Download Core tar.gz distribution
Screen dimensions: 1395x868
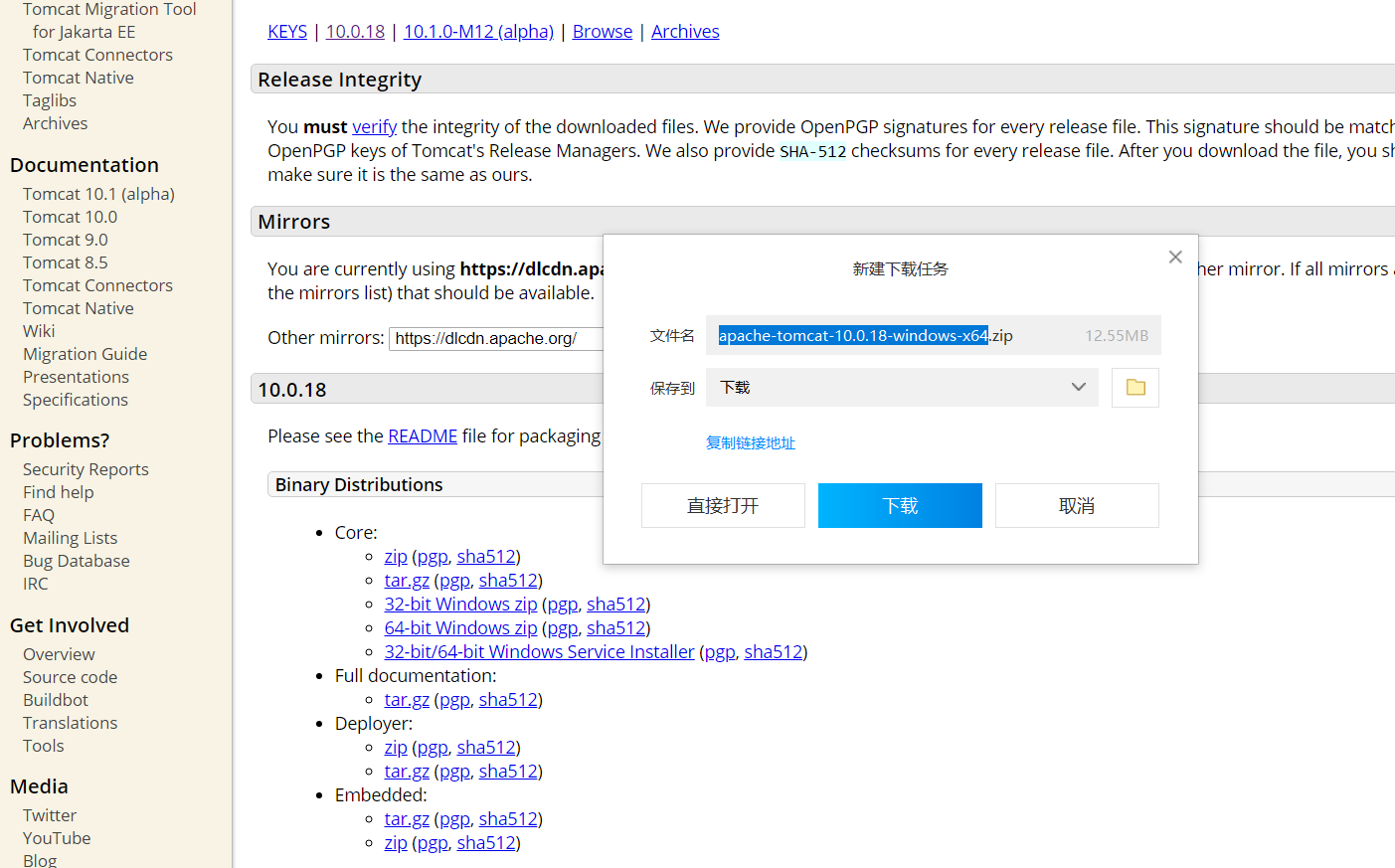[x=407, y=580]
